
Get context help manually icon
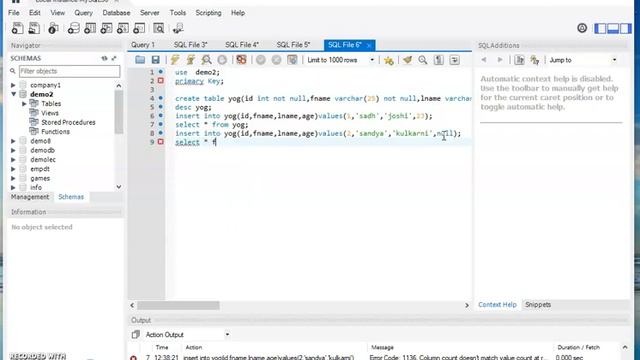(519, 60)
